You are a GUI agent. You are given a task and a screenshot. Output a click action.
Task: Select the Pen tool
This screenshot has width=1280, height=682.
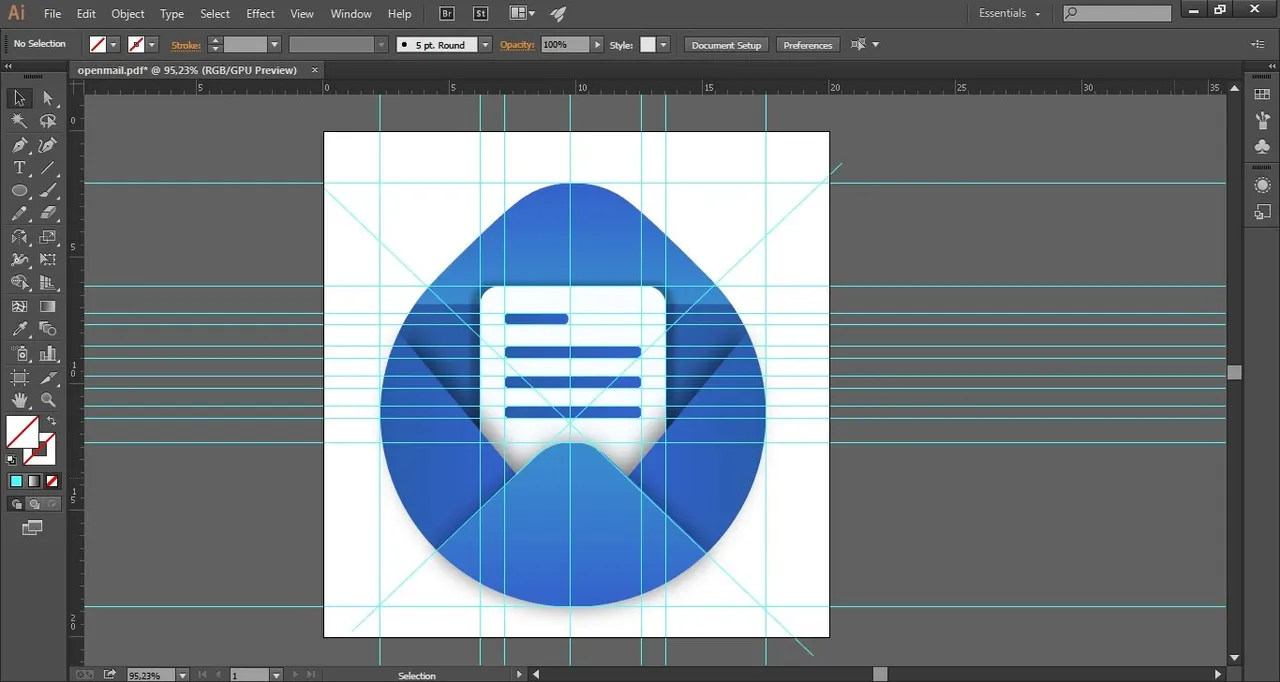[x=19, y=145]
